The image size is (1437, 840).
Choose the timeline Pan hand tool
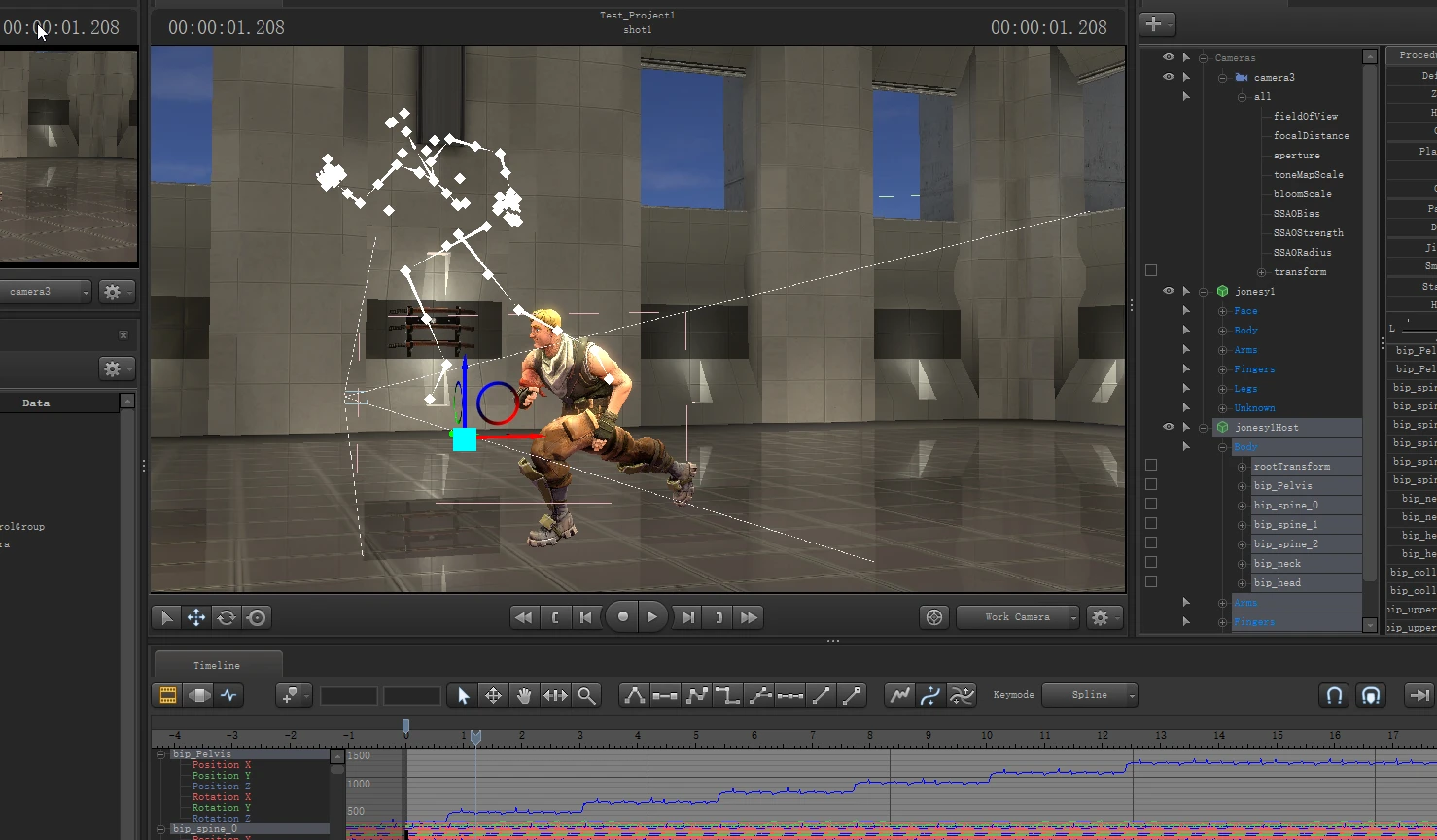pyautogui.click(x=524, y=695)
